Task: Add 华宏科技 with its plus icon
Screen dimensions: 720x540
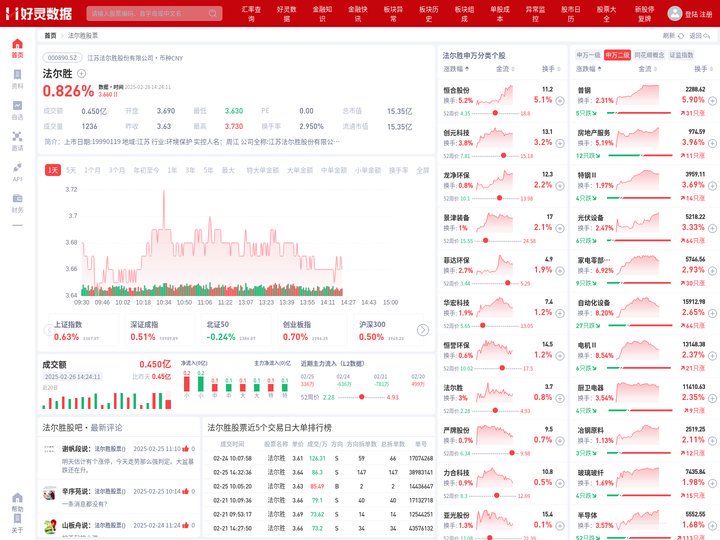Action: pos(560,313)
